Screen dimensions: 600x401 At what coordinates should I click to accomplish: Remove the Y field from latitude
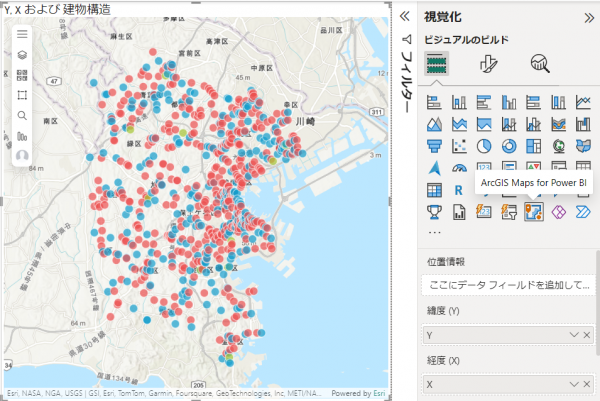(587, 335)
